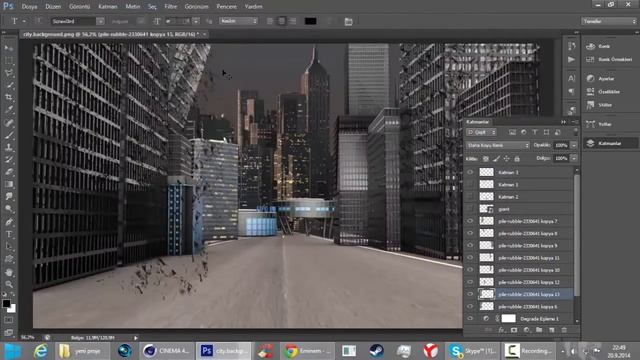Hide pile-rubble kopya 13 layer
Image resolution: width=640 pixels, height=360 pixels.
pyautogui.click(x=470, y=294)
